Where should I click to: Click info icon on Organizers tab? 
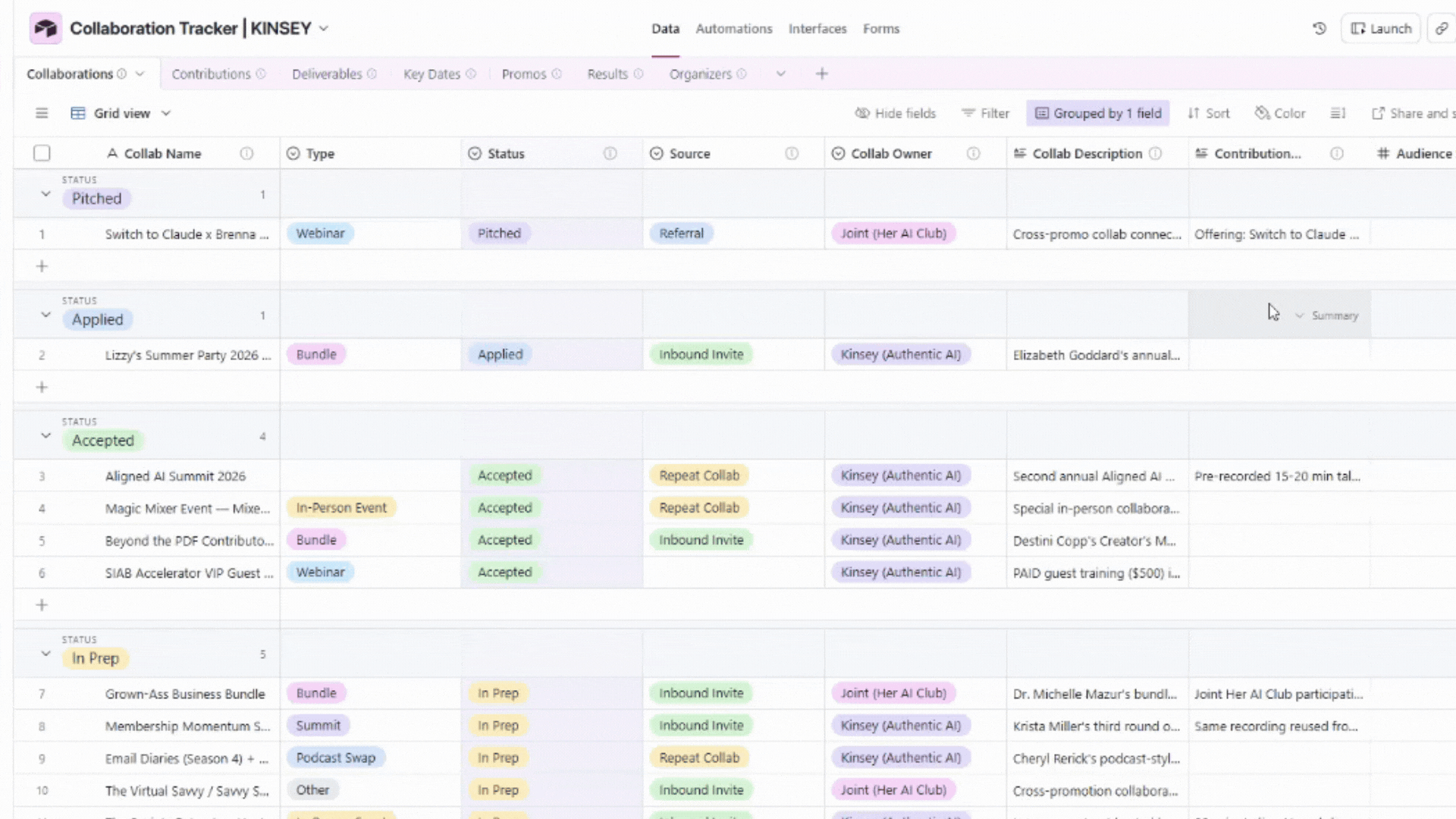742,74
